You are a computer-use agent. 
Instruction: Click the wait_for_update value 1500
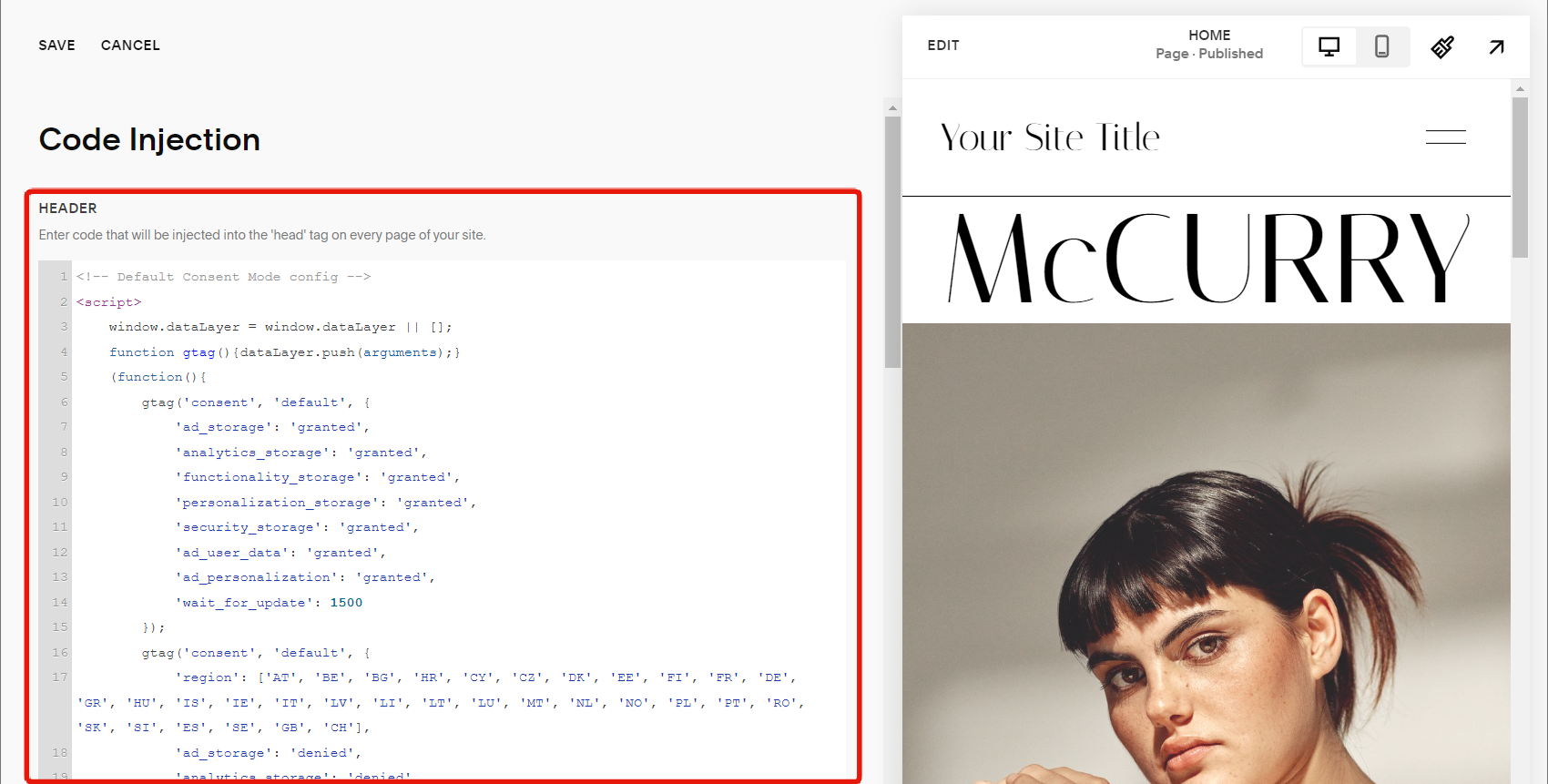346,603
